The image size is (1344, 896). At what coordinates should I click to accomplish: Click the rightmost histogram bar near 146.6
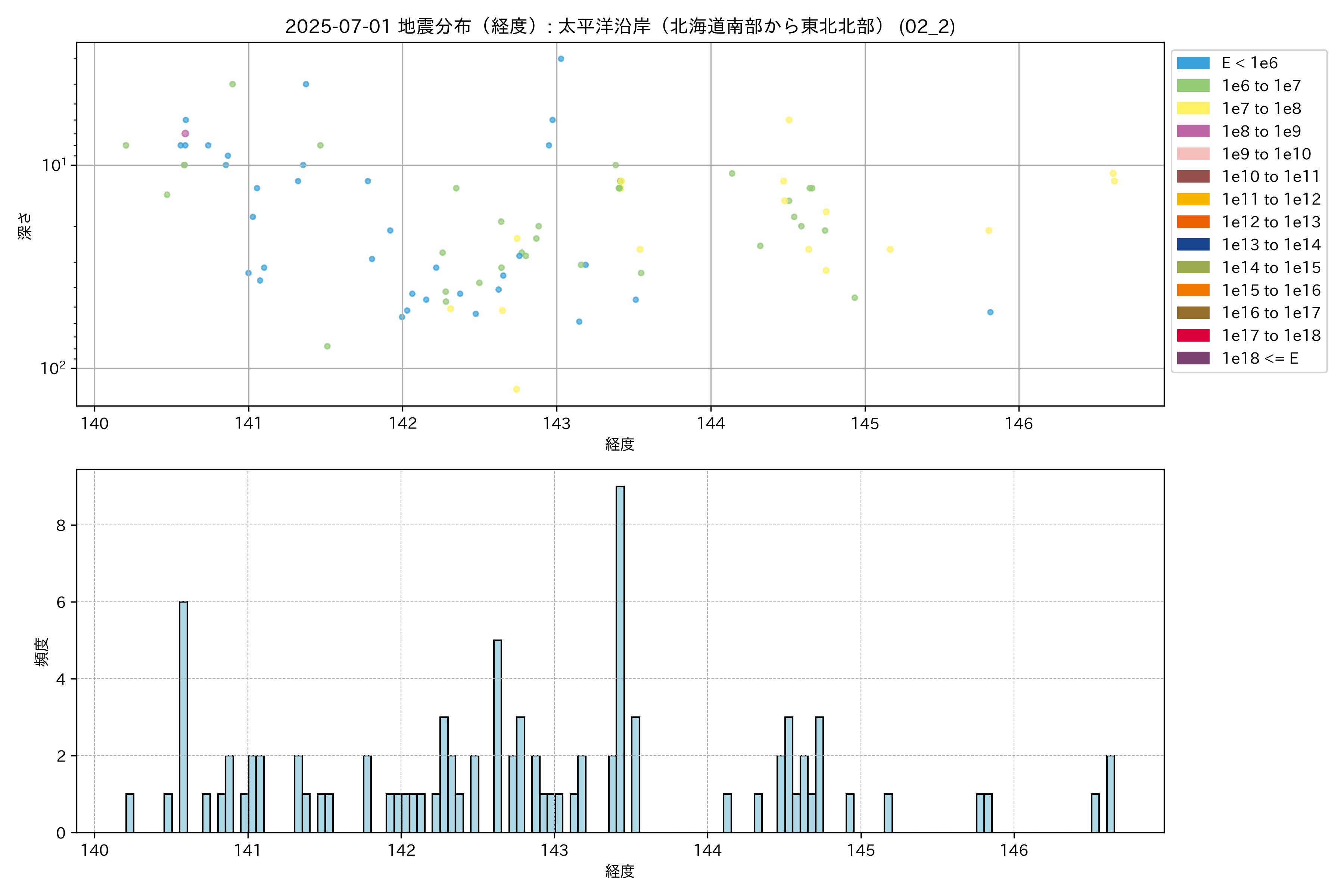click(1110, 794)
